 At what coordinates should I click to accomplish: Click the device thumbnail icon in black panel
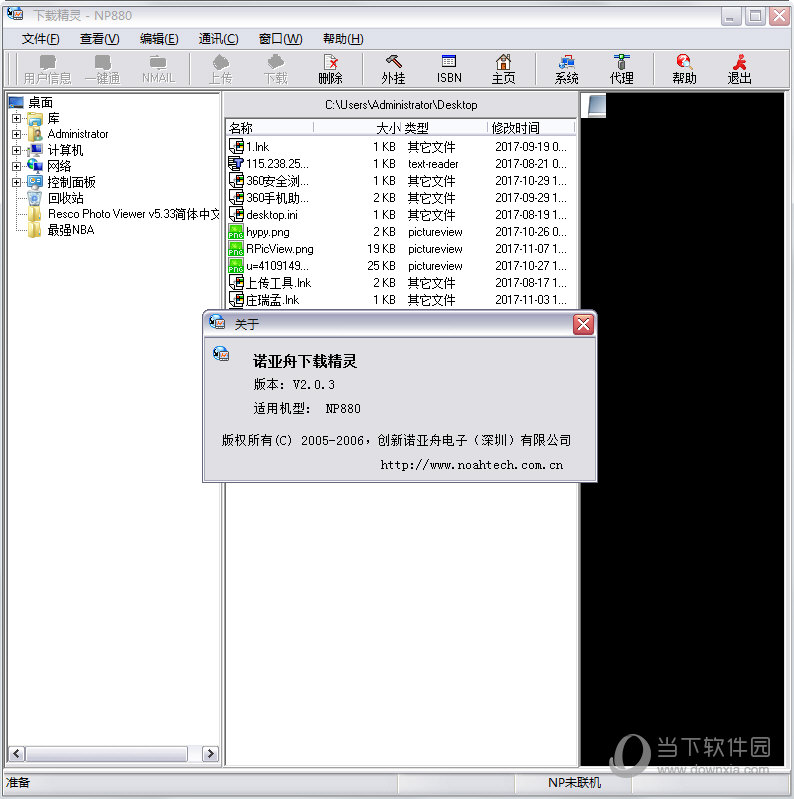(596, 105)
